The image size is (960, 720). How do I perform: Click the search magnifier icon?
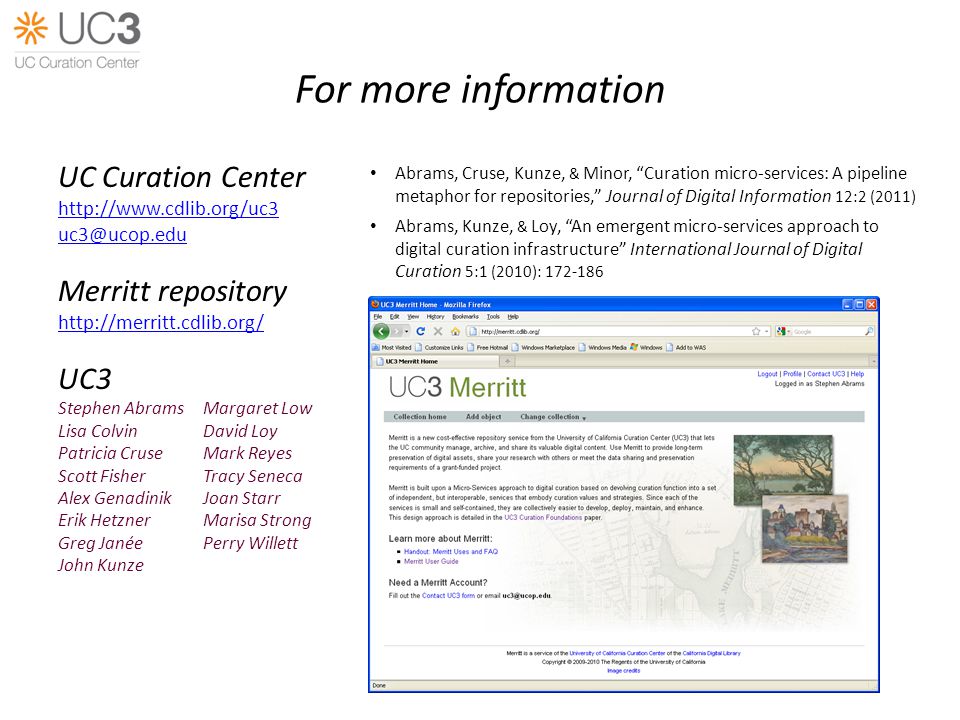[x=869, y=331]
